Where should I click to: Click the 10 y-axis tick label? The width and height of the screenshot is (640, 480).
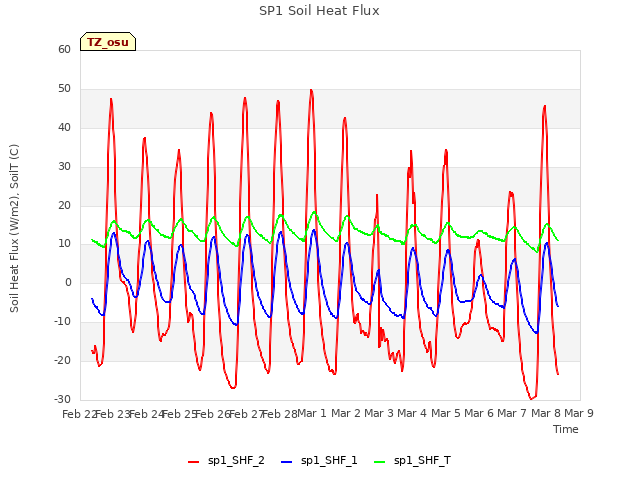tap(64, 244)
